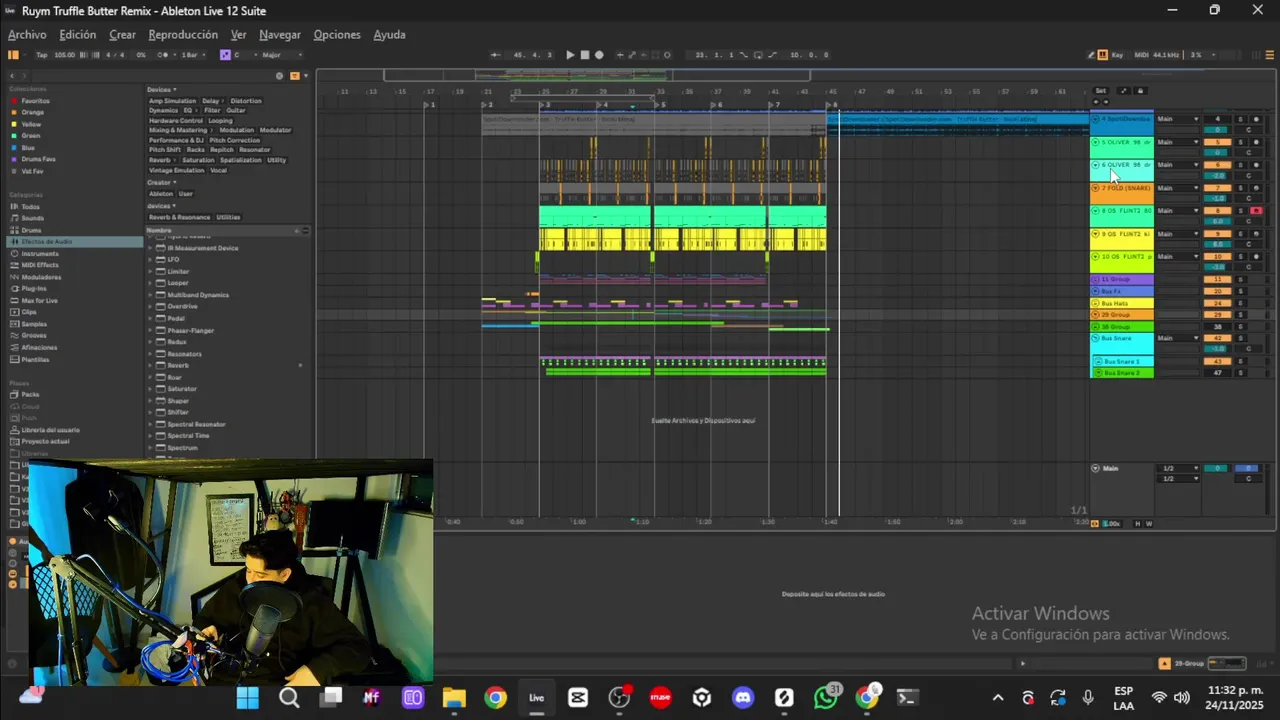Select the Drums Favs collection
1280x720 pixels.
pyautogui.click(x=38, y=159)
